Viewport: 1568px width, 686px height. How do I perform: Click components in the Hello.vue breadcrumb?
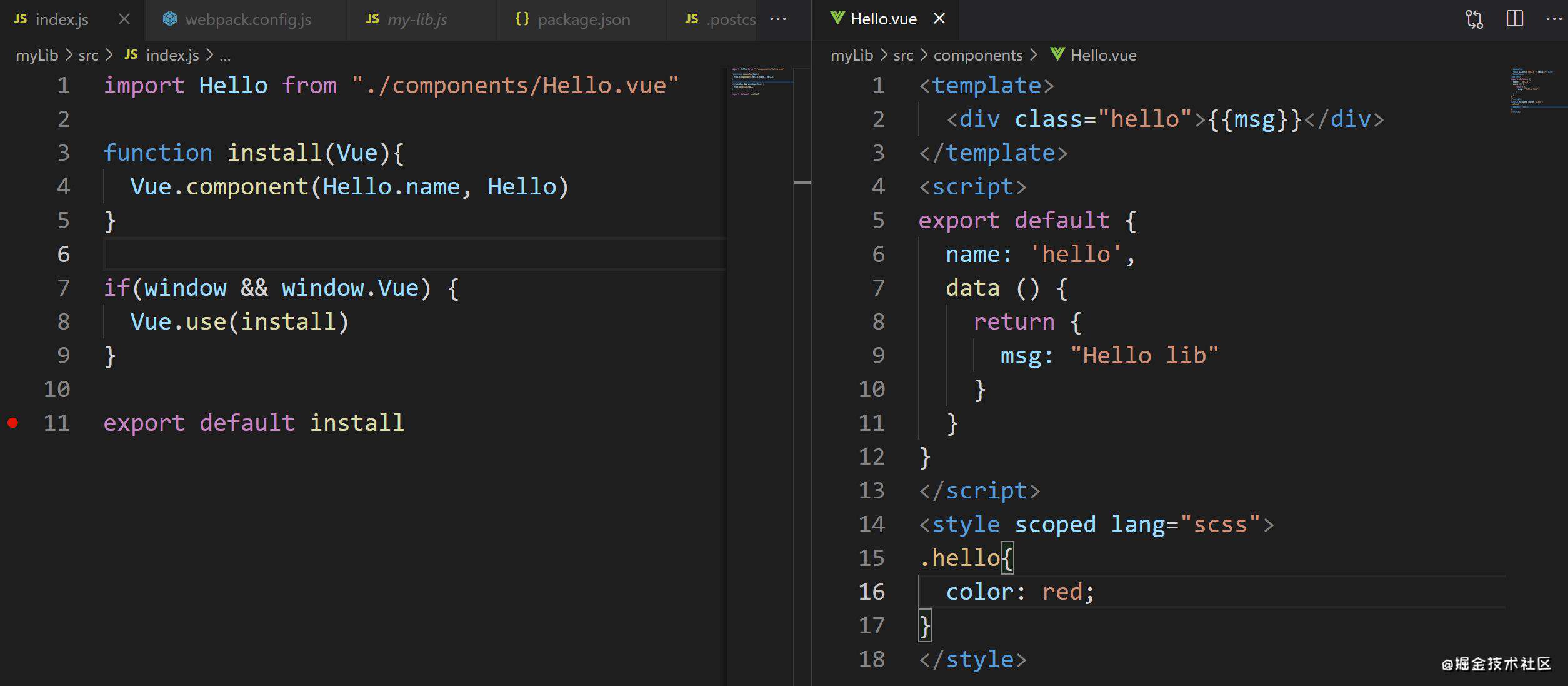point(978,55)
